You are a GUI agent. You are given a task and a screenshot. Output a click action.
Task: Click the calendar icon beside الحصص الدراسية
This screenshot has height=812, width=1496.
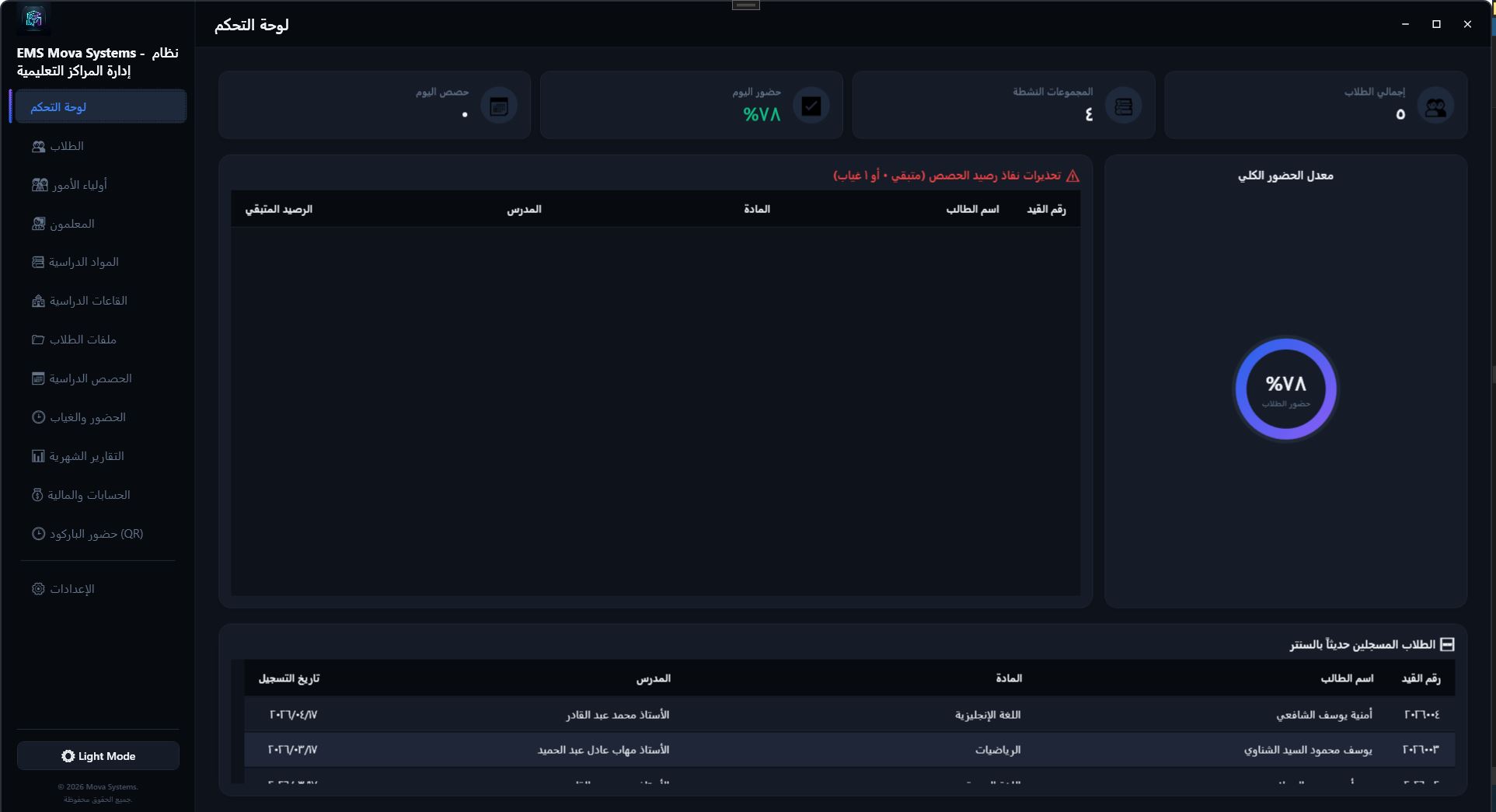(38, 378)
